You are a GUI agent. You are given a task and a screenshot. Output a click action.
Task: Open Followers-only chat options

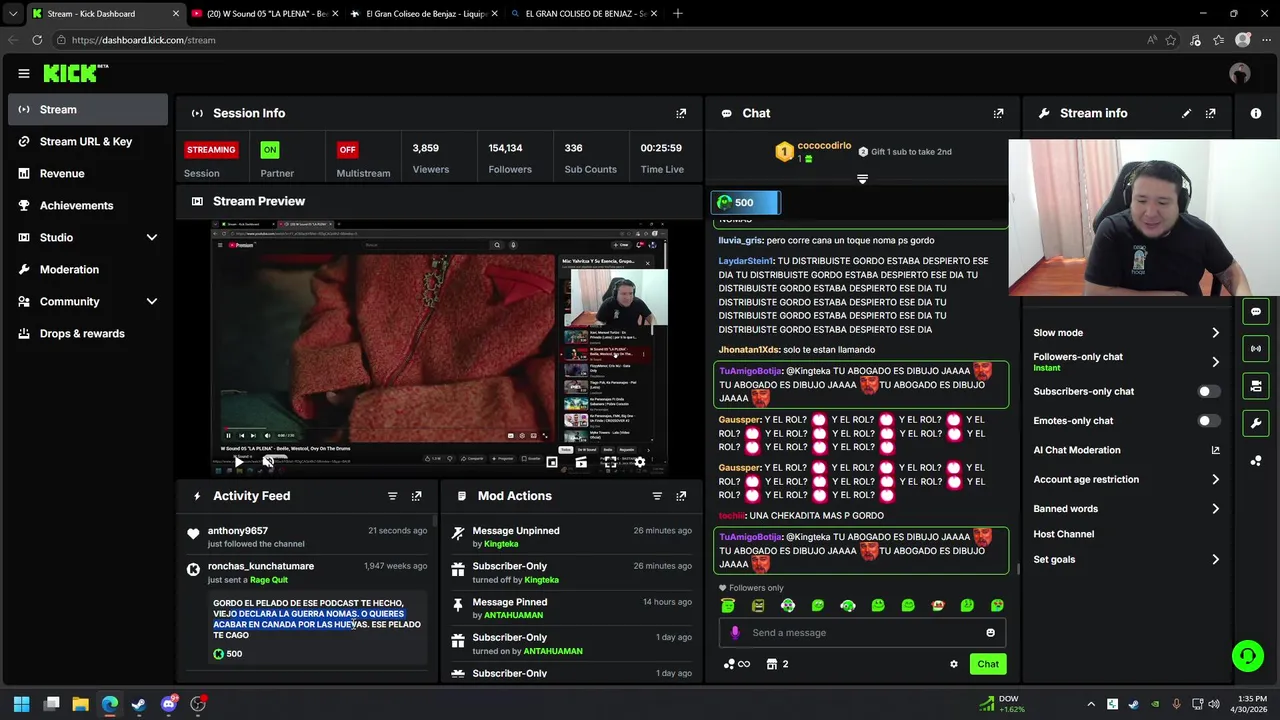(1126, 361)
